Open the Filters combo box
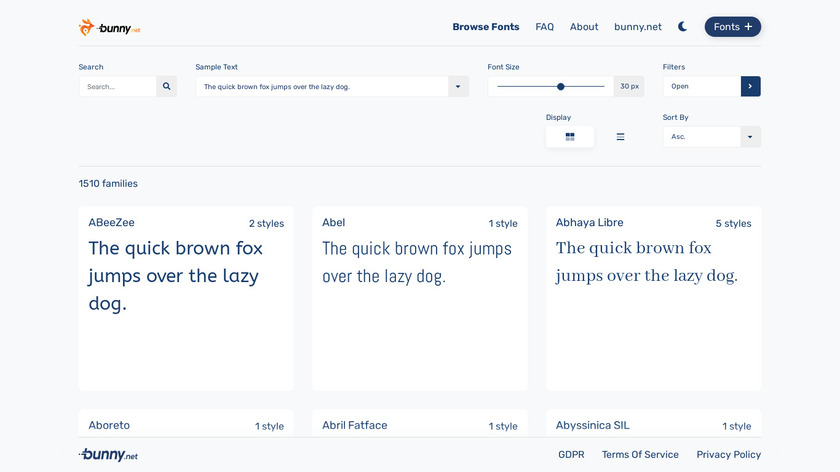 (701, 87)
